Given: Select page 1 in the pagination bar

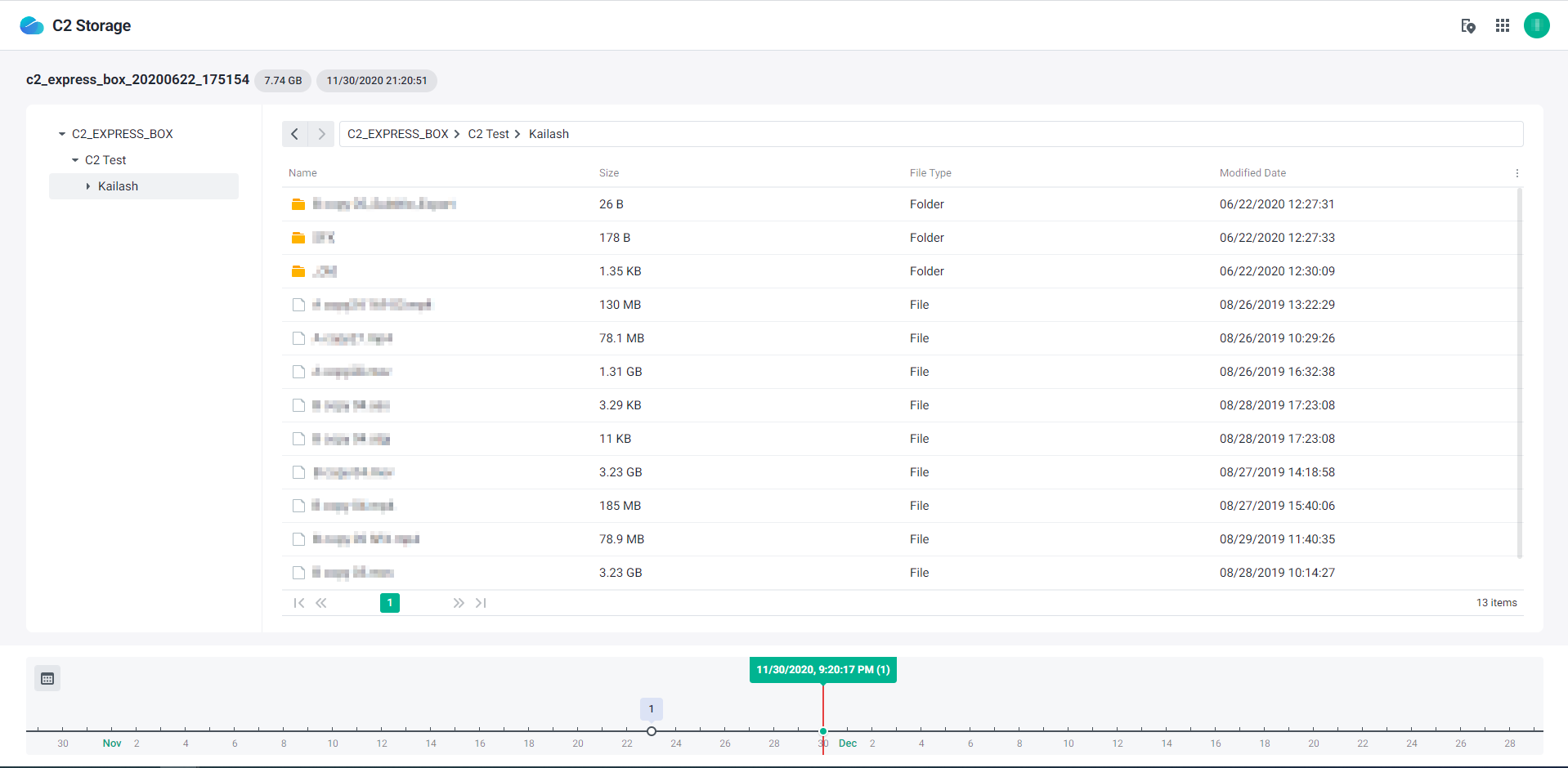Looking at the screenshot, I should 389,603.
